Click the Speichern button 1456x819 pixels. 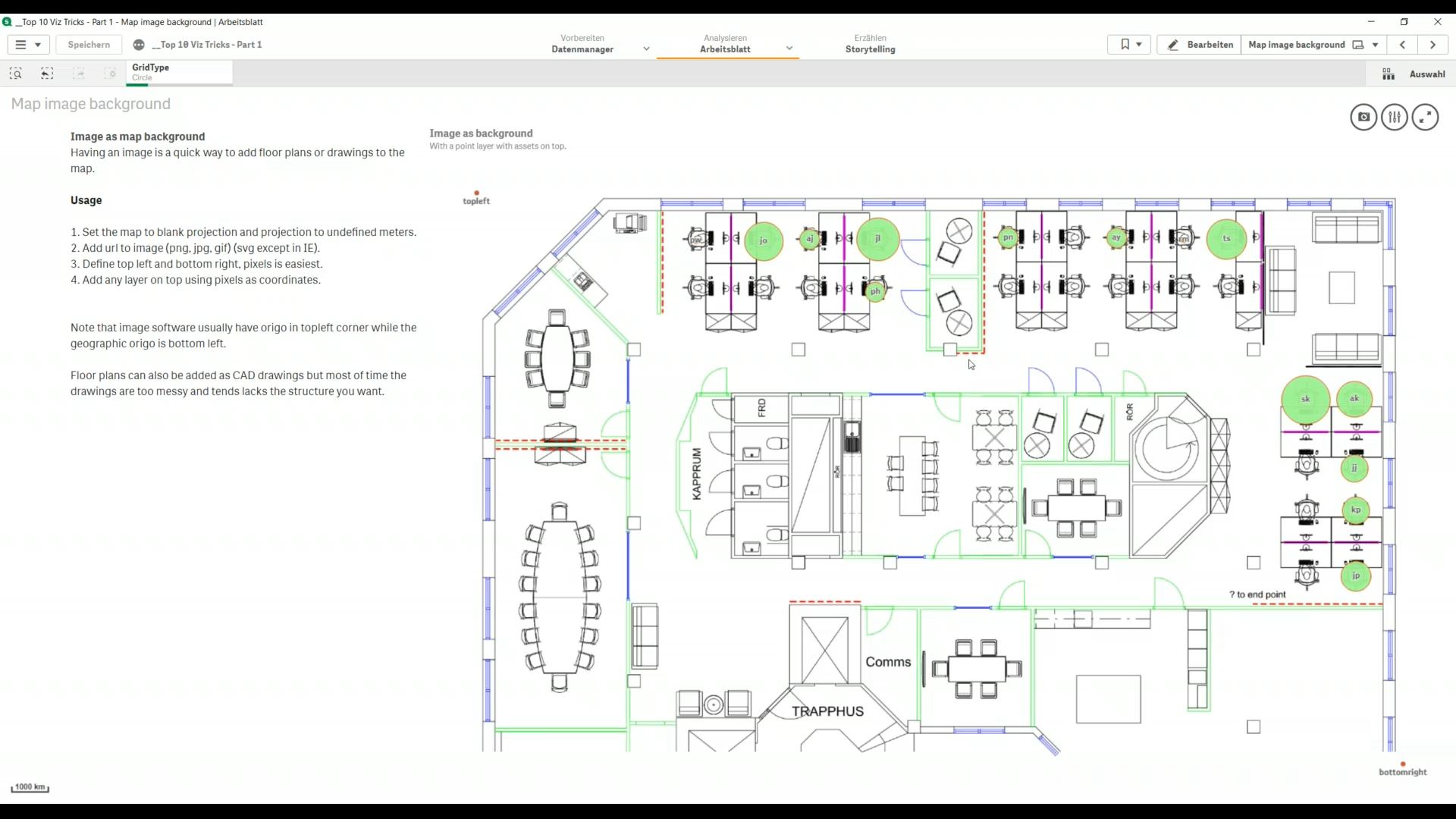click(x=88, y=44)
